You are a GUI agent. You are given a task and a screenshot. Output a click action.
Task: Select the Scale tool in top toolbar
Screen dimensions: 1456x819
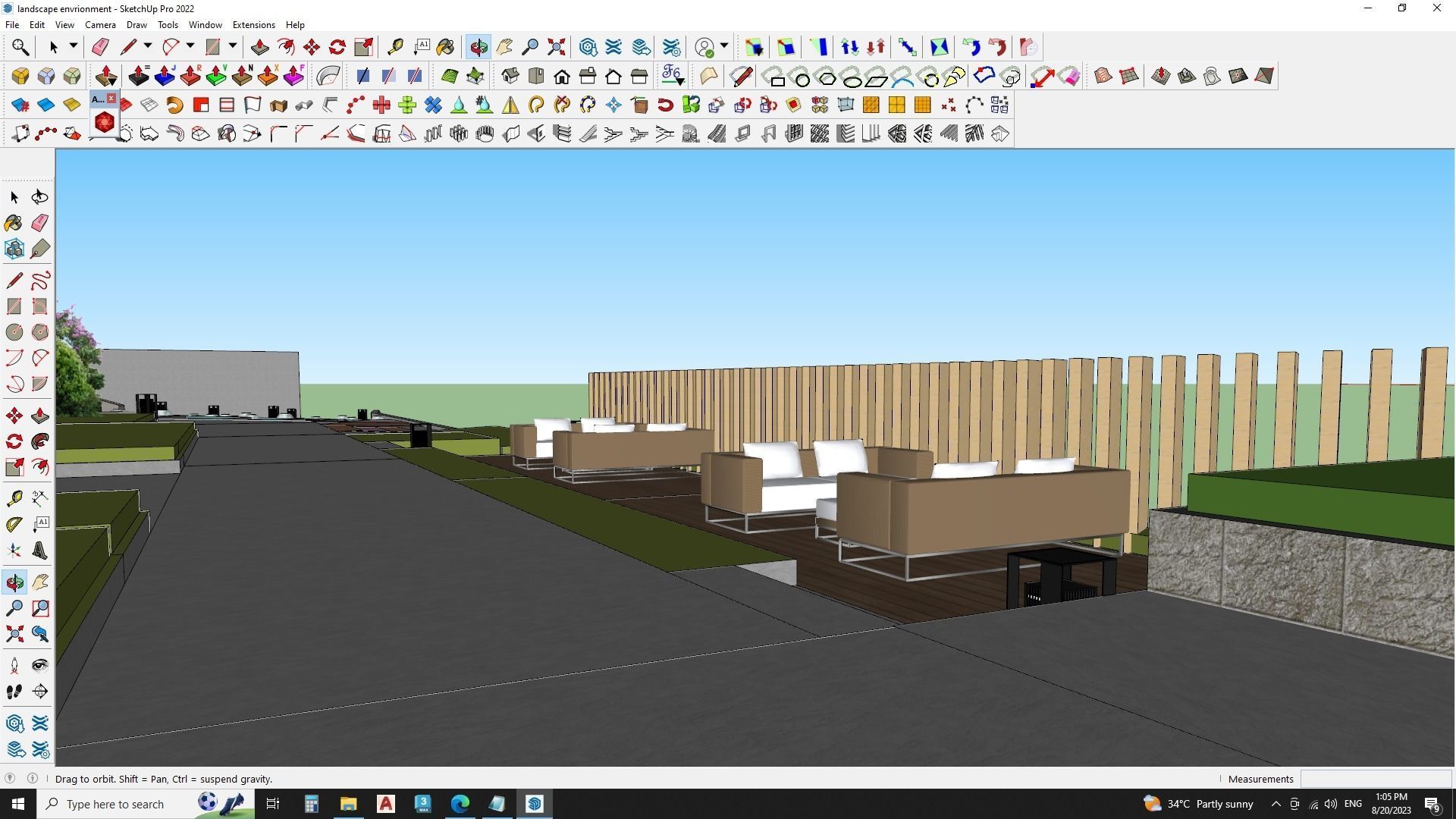[x=363, y=47]
